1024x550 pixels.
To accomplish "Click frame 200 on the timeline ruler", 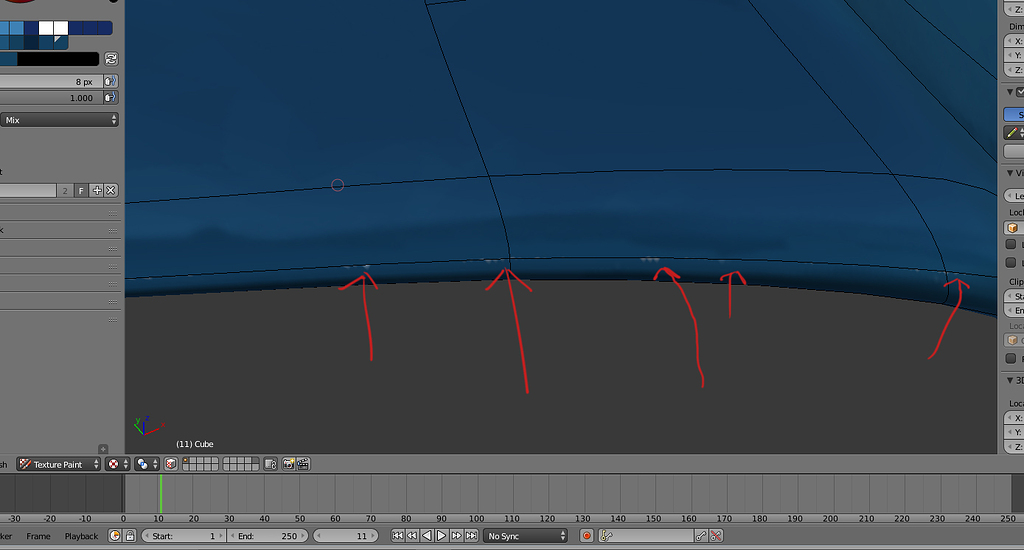I will tap(830, 519).
